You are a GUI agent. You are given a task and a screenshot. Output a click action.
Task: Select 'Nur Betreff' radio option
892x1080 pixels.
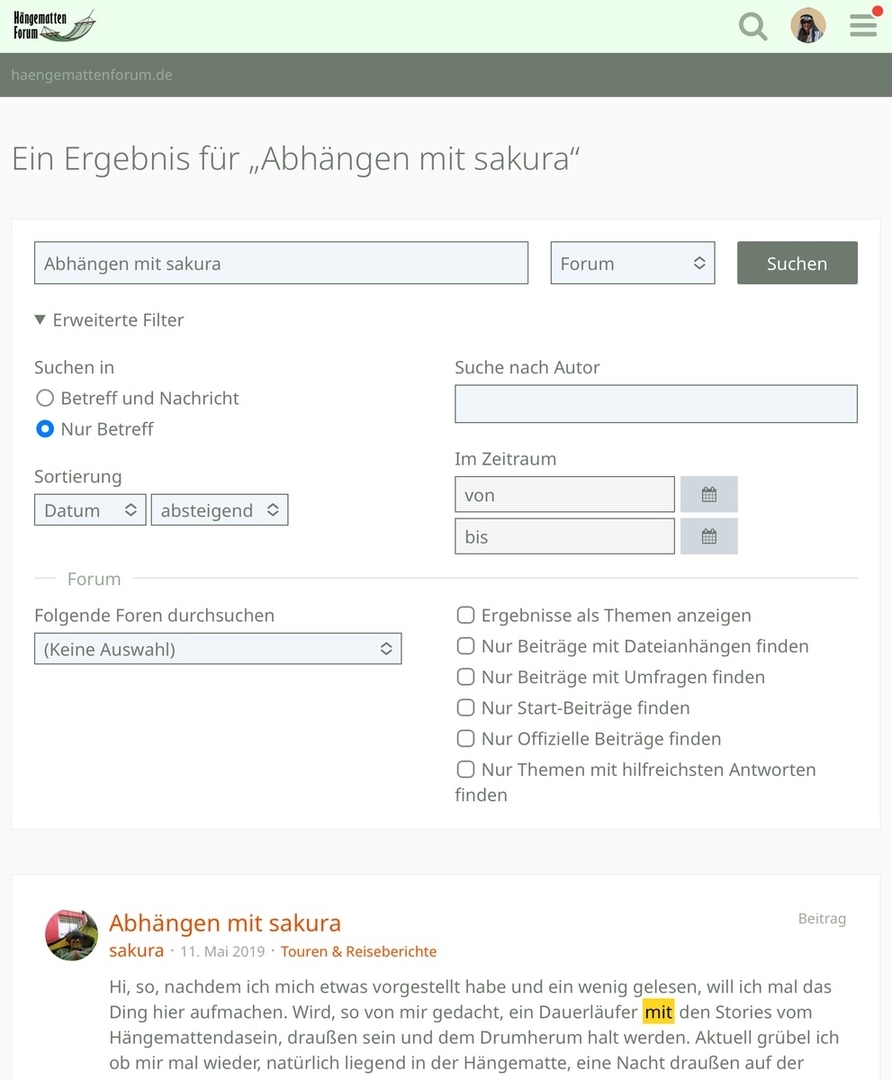[45, 429]
